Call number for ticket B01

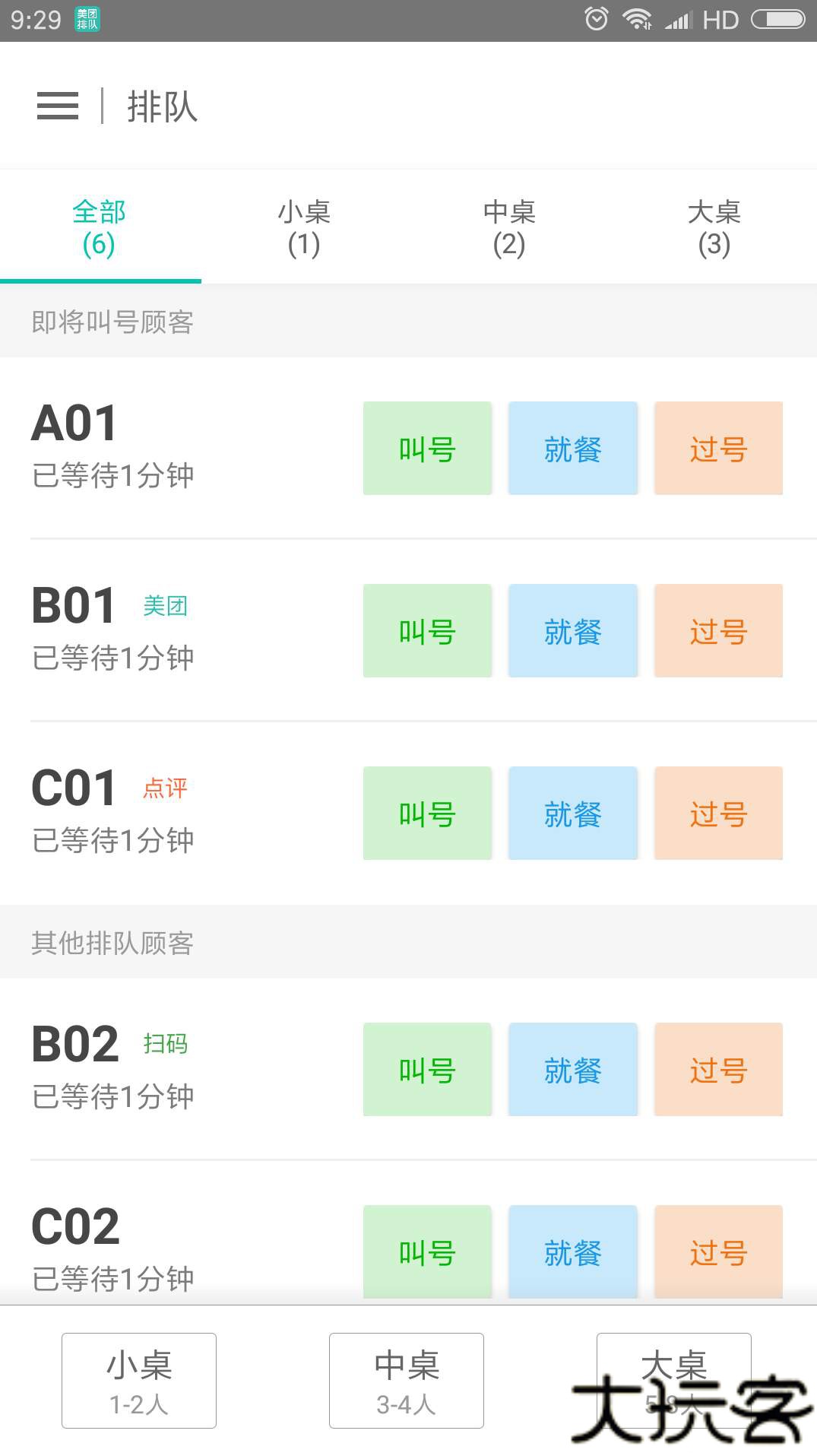[x=427, y=631]
